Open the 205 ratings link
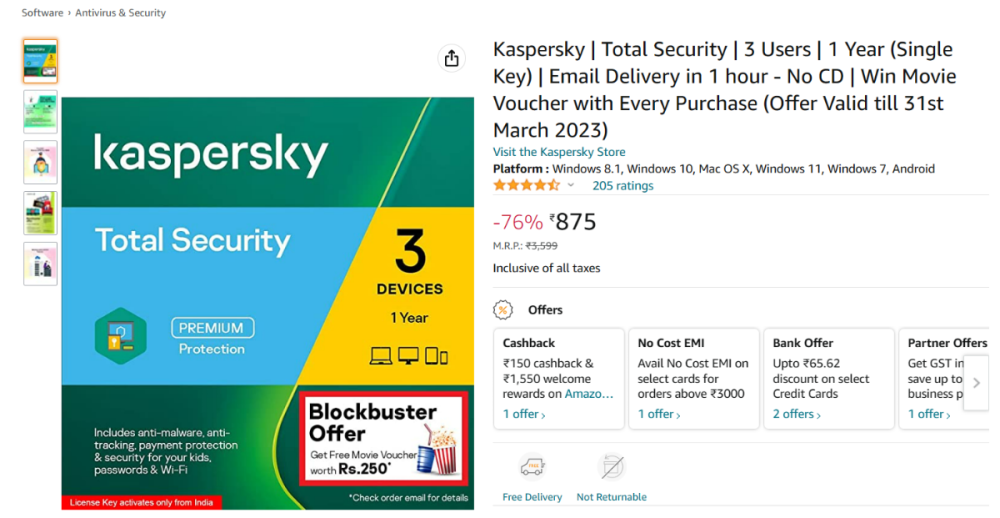This screenshot has width=1000, height=518. (622, 185)
